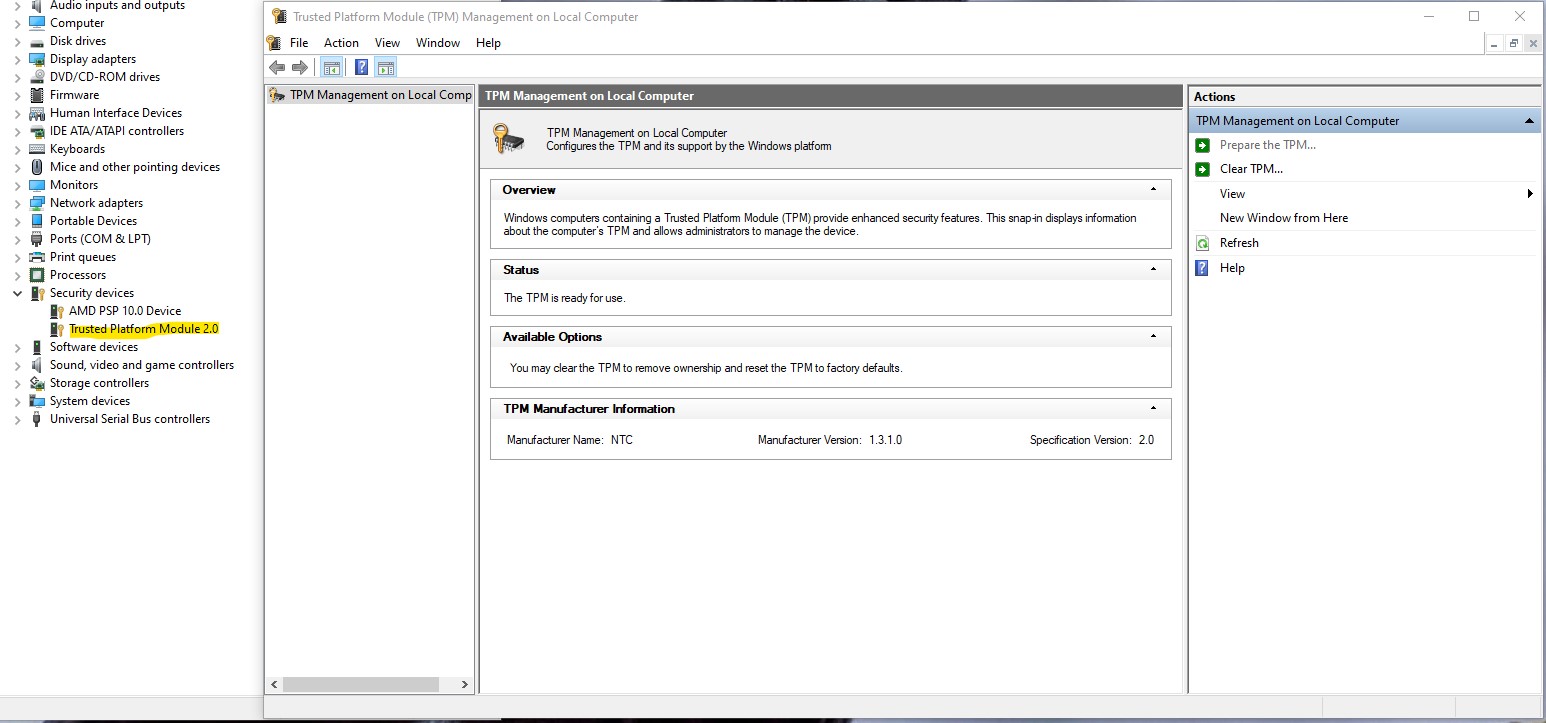Click the Back navigation arrow in the toolbar

(278, 67)
